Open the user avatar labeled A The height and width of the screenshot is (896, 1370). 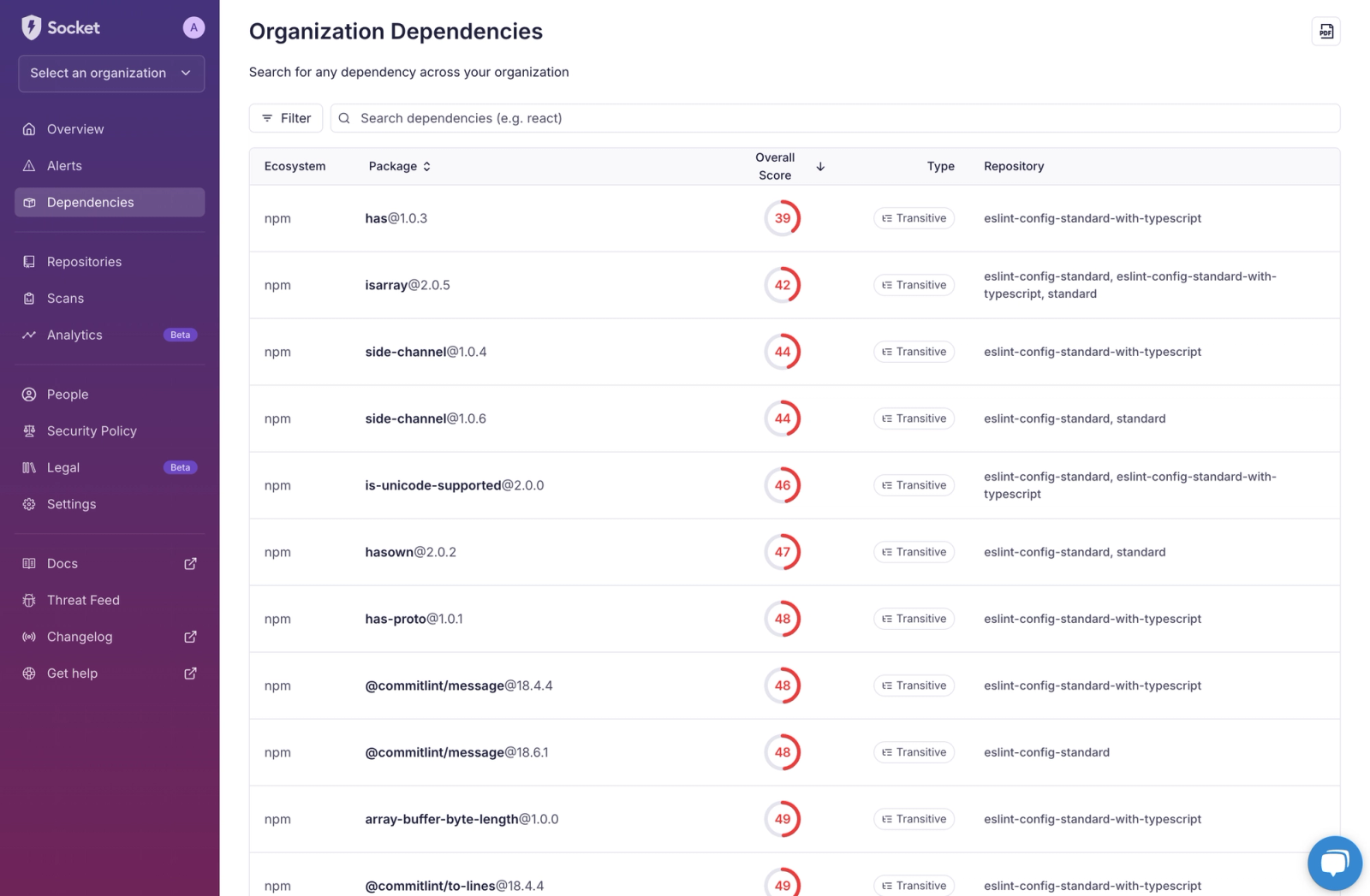194,27
